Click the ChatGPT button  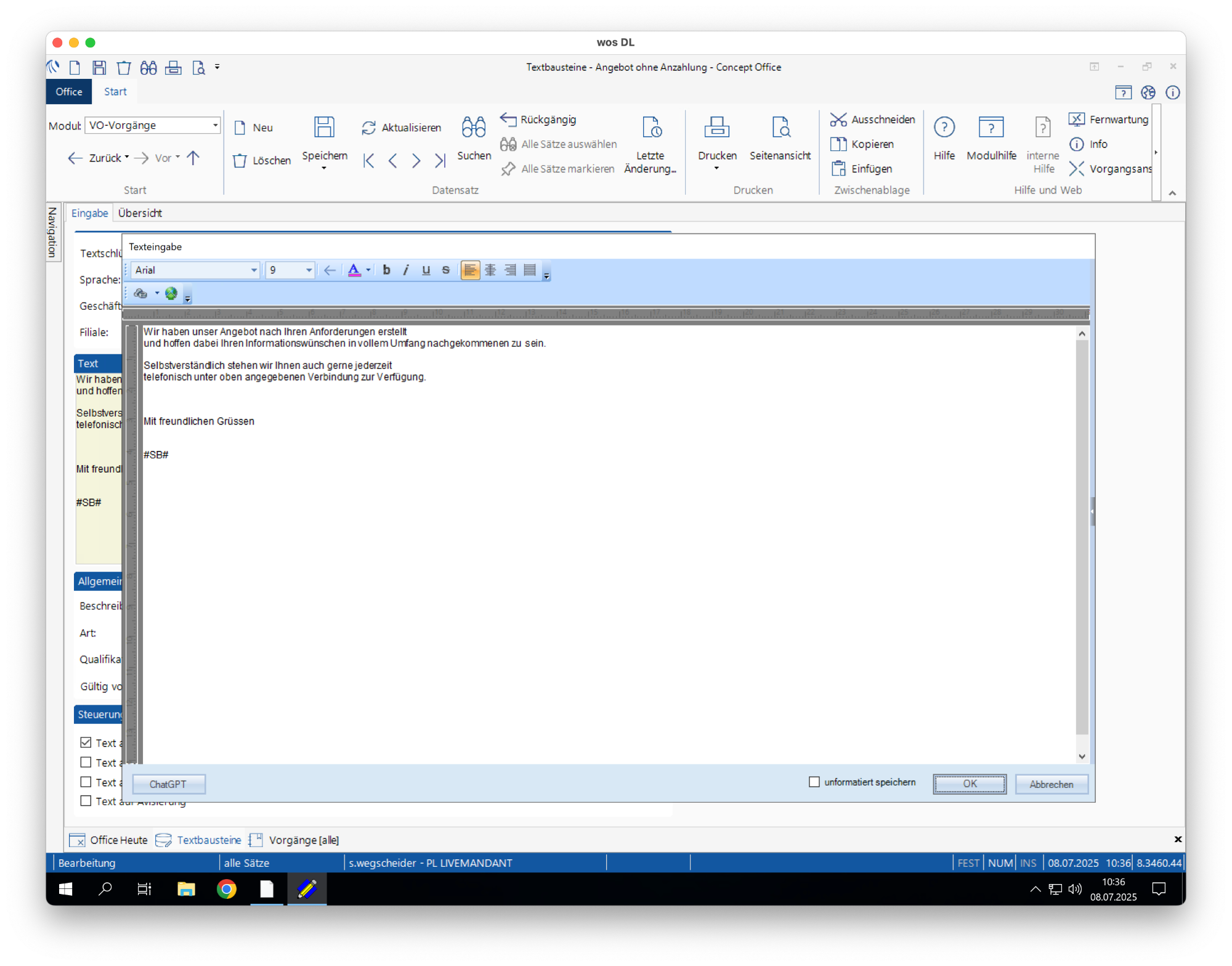[168, 784]
